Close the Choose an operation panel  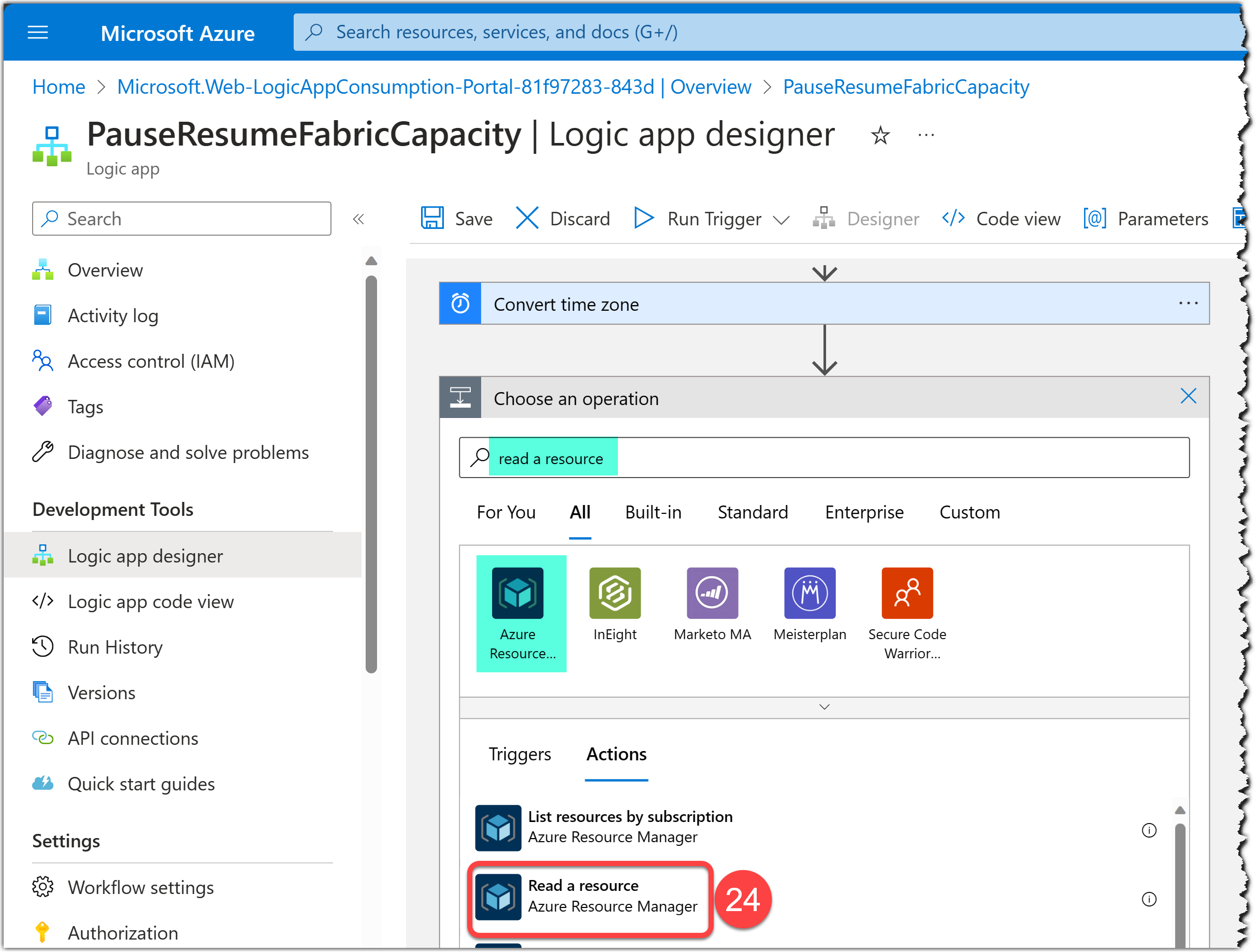click(x=1188, y=396)
